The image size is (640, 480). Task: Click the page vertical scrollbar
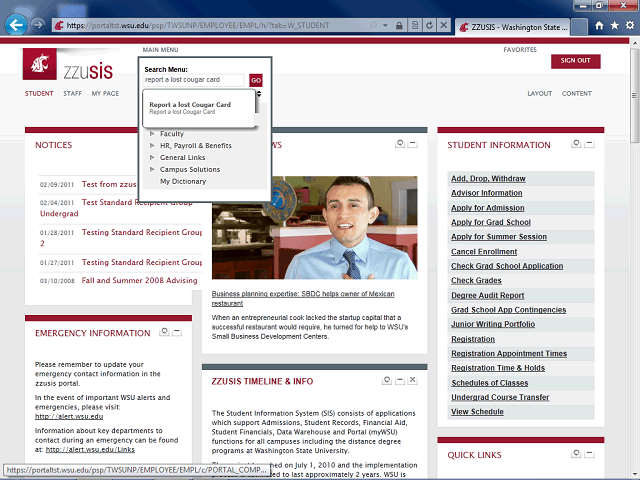pos(634,257)
